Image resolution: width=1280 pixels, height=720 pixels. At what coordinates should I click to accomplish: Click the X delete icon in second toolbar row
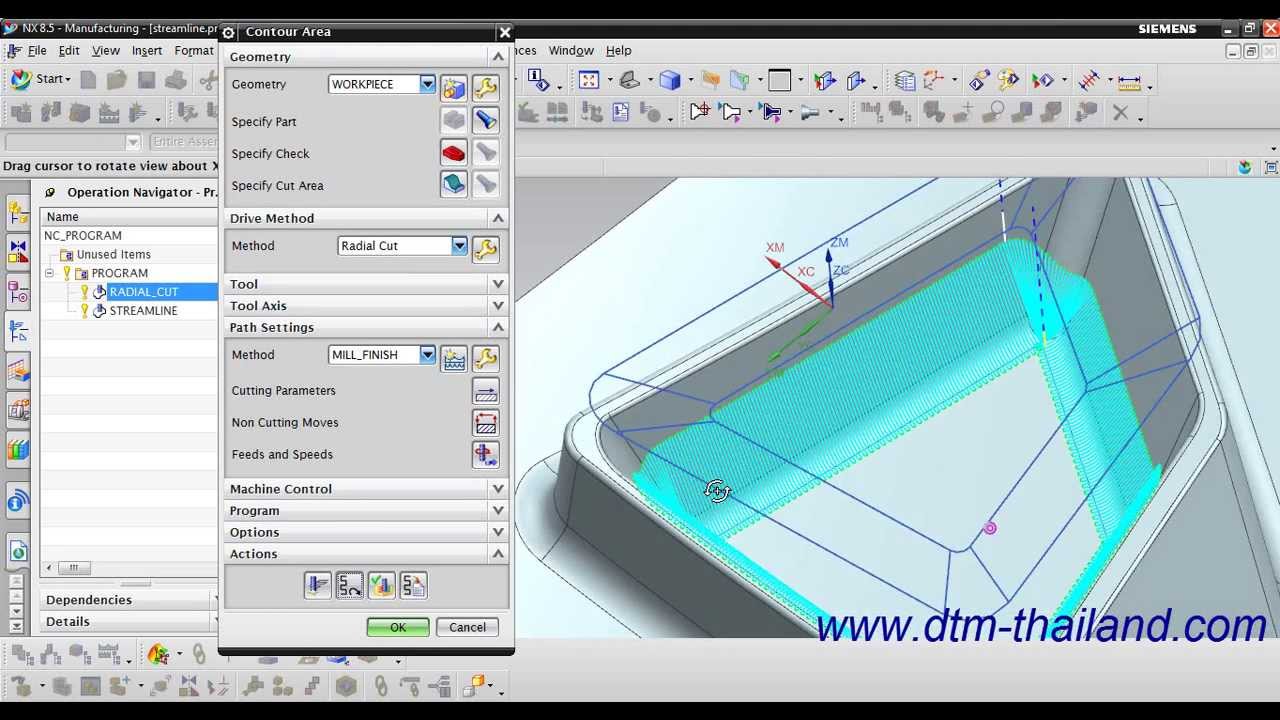tap(1120, 113)
